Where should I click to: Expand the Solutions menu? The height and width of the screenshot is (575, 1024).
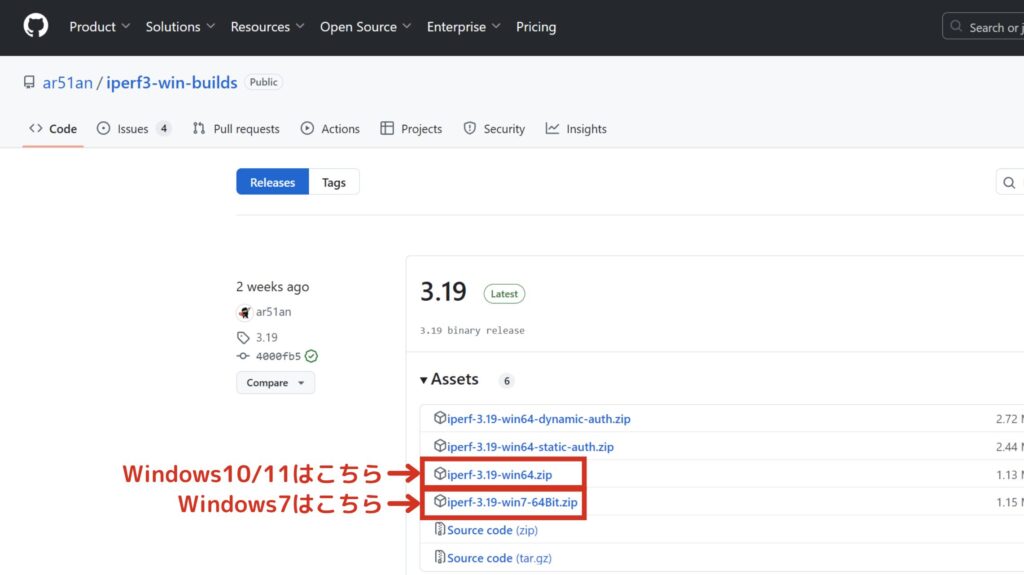coord(180,27)
